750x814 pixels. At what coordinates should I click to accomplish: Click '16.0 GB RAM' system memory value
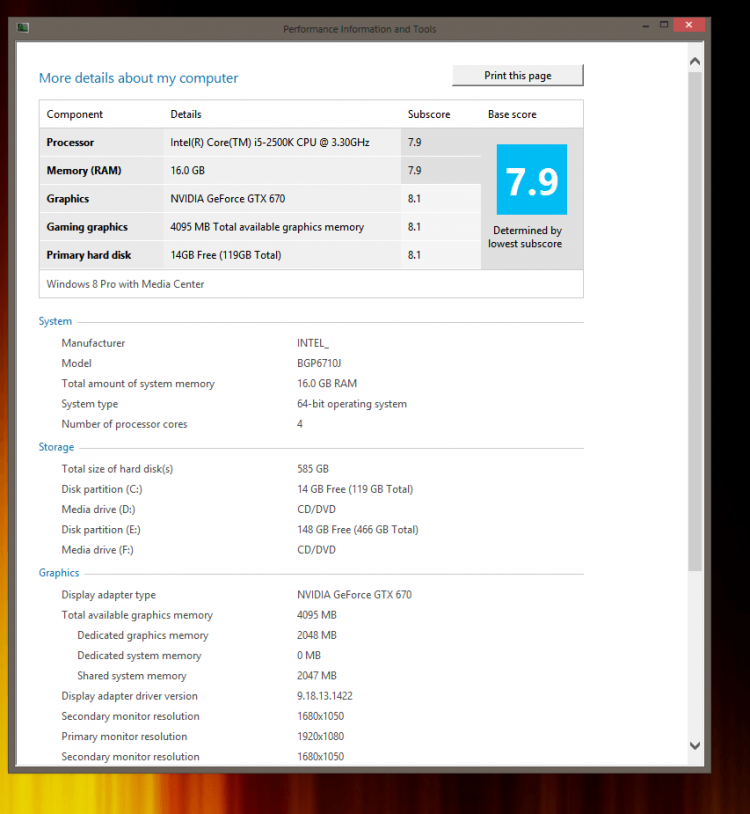tap(327, 384)
